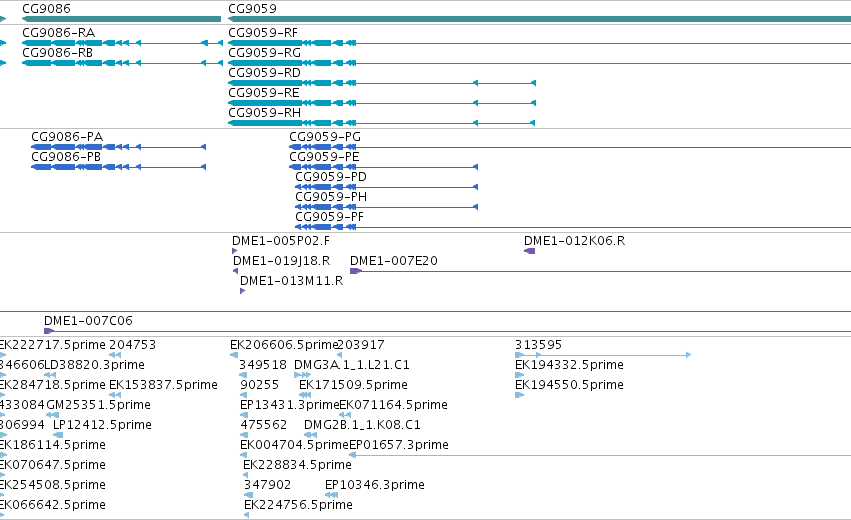Screen dimensions: 851x520
Task: Select CG9059-RH transcript label
Action: [x=264, y=113]
